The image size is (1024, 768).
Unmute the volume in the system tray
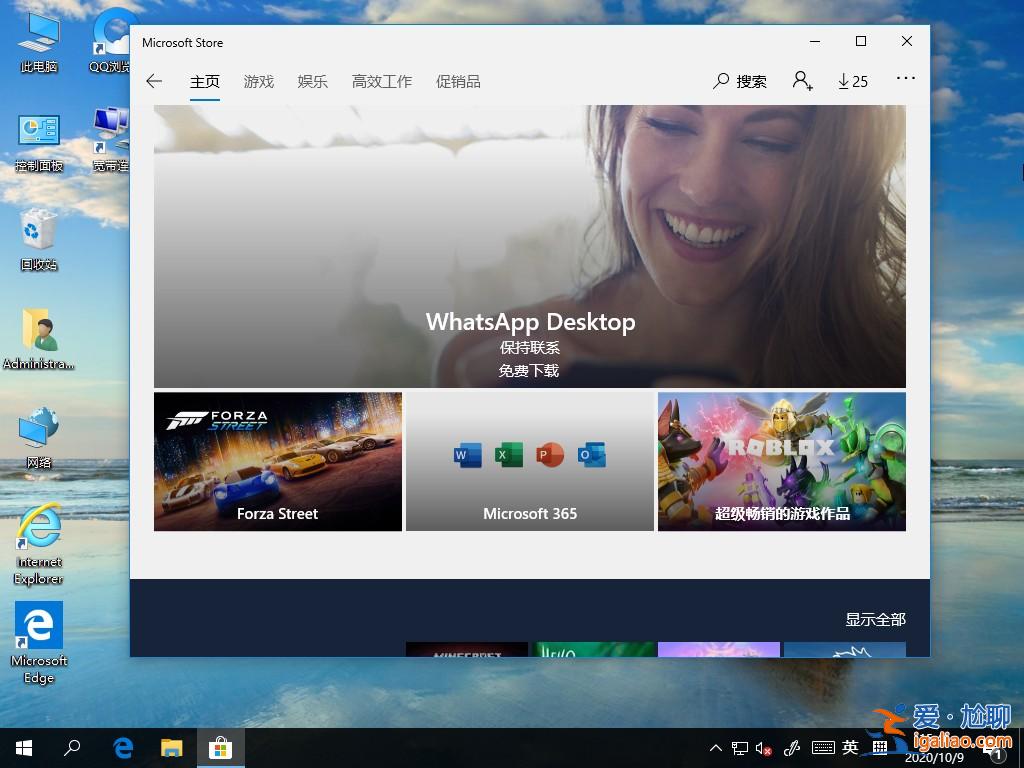pos(763,747)
